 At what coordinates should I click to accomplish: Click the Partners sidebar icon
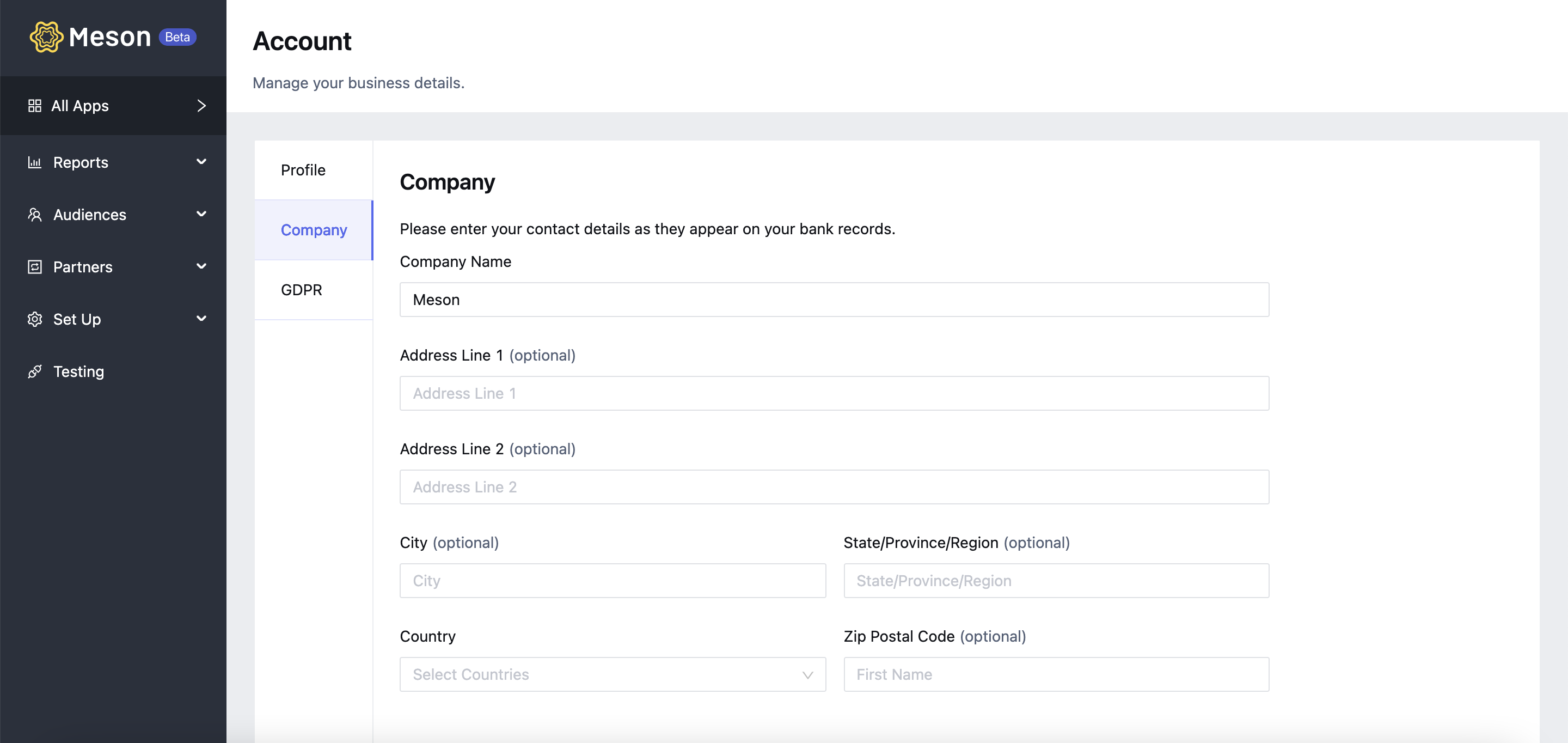point(35,267)
